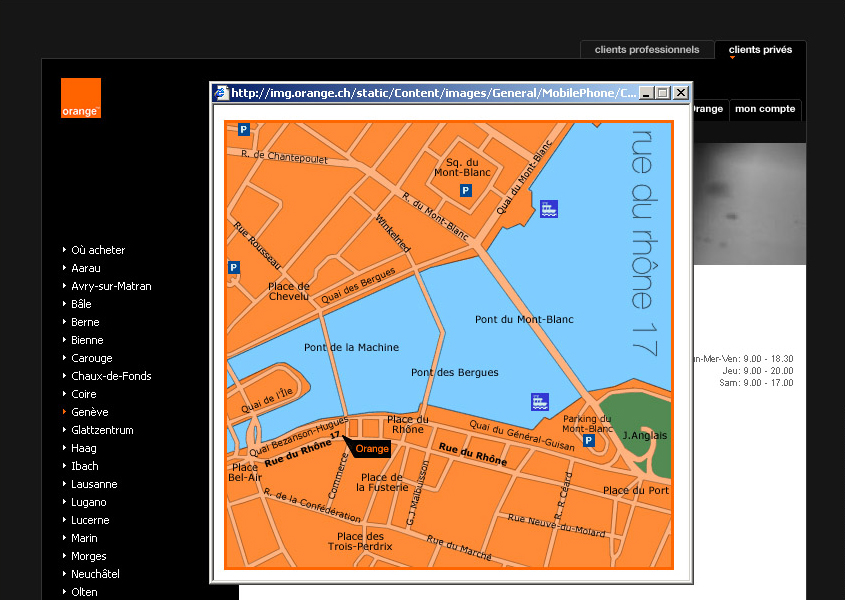Viewport: 845px width, 600px height.
Task: Click the Place du Rhône label
Action: [407, 424]
